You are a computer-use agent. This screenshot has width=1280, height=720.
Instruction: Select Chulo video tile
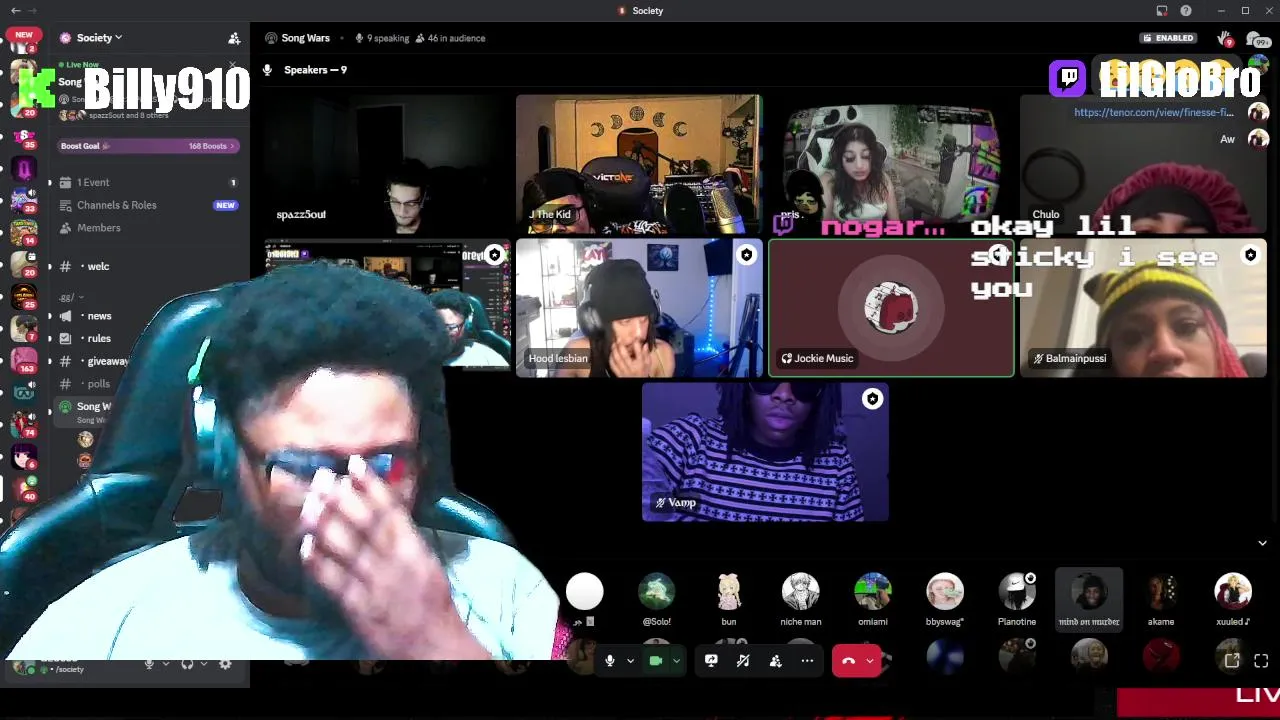click(1143, 164)
